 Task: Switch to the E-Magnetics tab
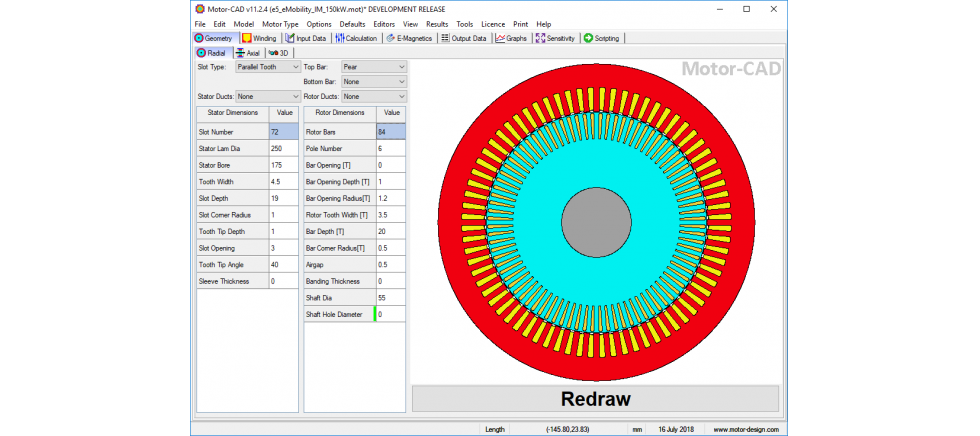click(409, 38)
